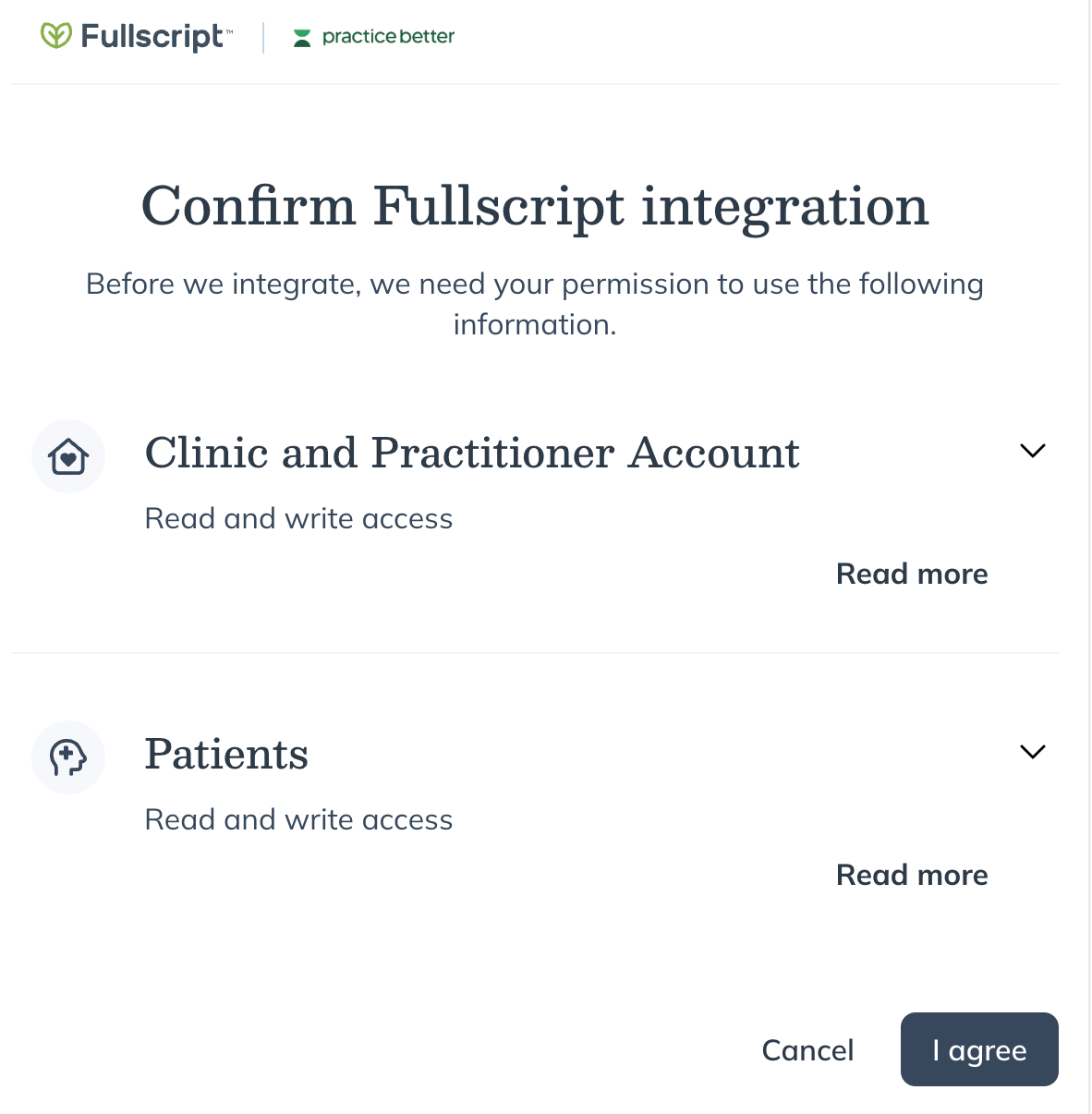Click the Confirm Fullscript integration title
This screenshot has height=1114, width=1092.
(x=535, y=206)
